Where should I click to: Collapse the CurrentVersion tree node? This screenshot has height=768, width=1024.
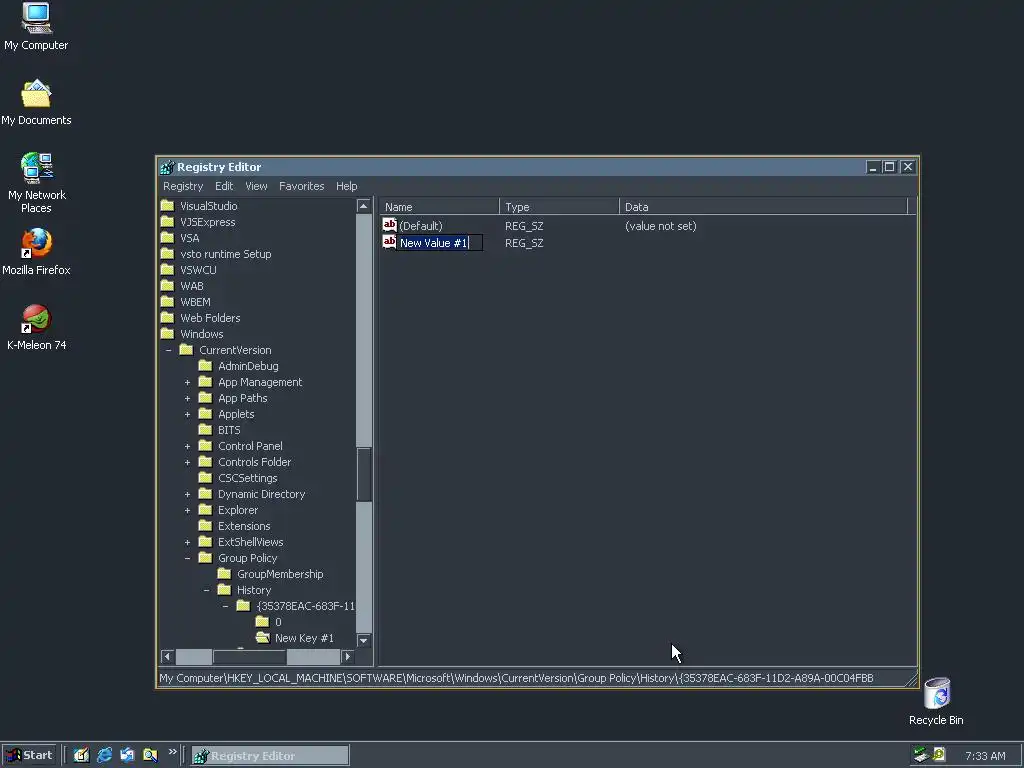(168, 350)
